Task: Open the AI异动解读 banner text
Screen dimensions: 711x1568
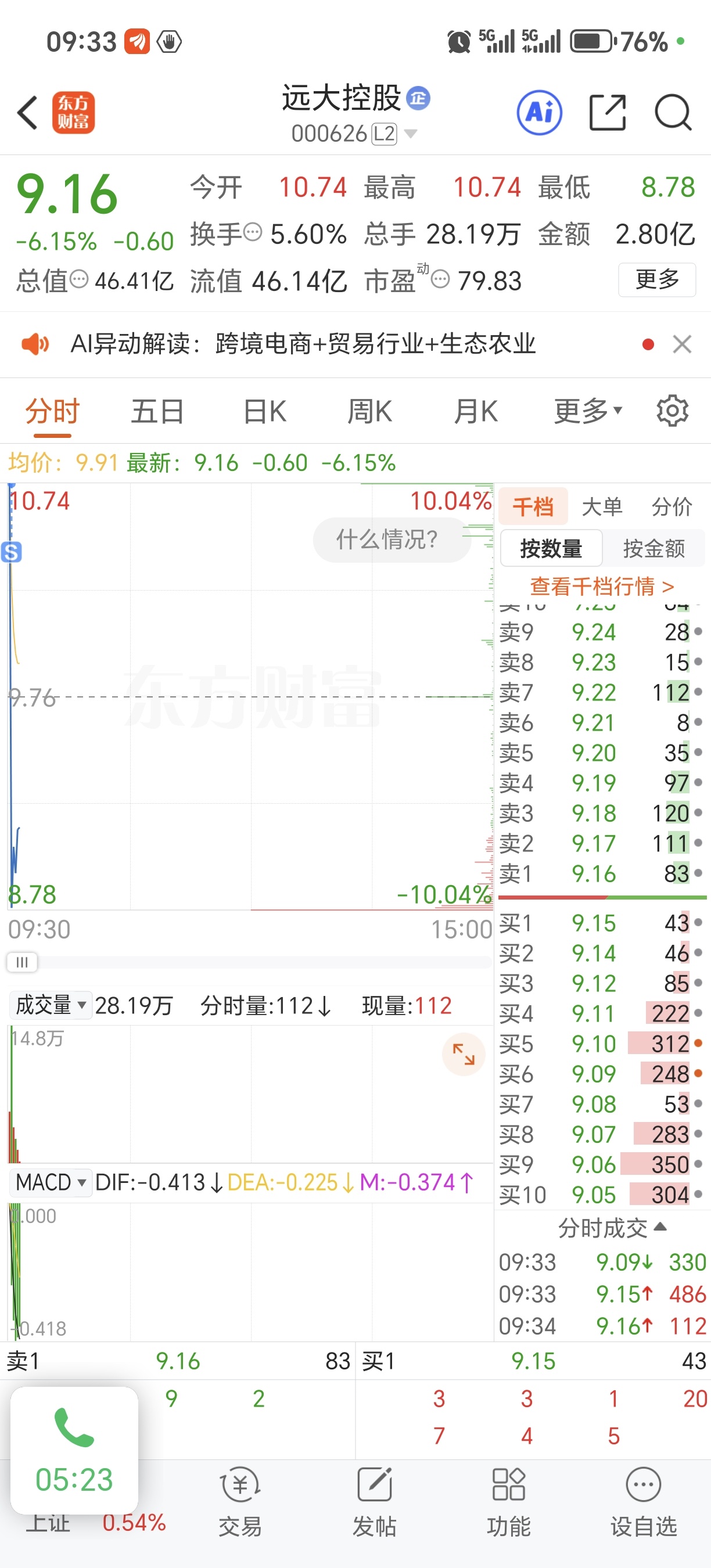Action: 303,344
